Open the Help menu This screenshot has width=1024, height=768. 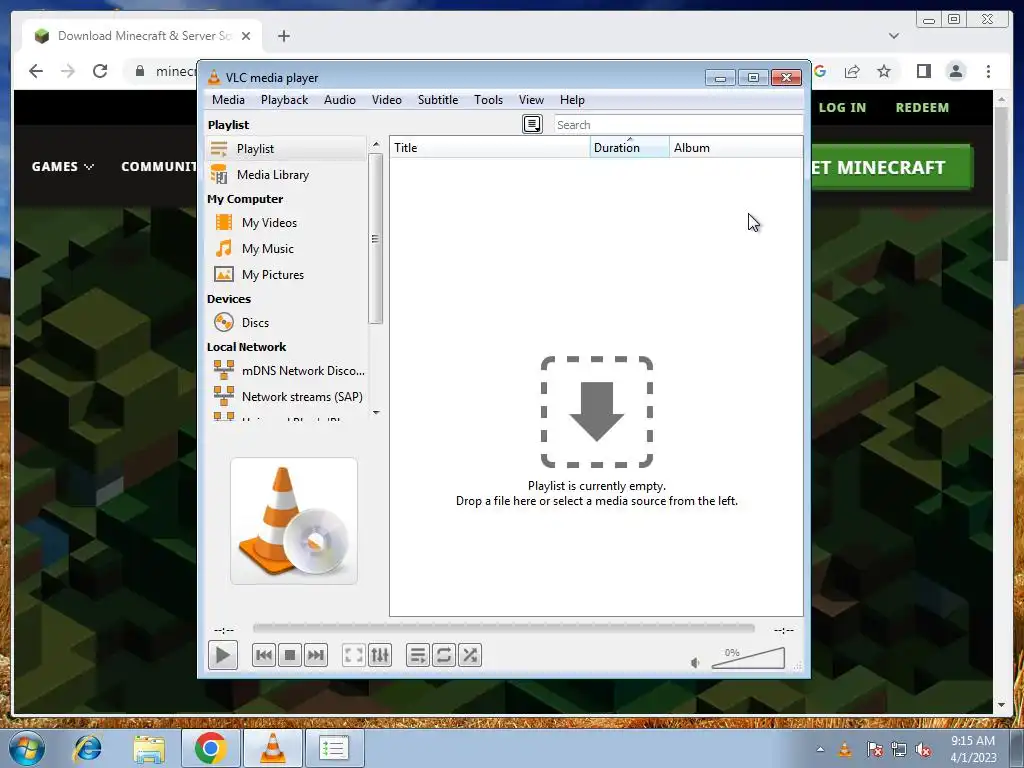[572, 100]
